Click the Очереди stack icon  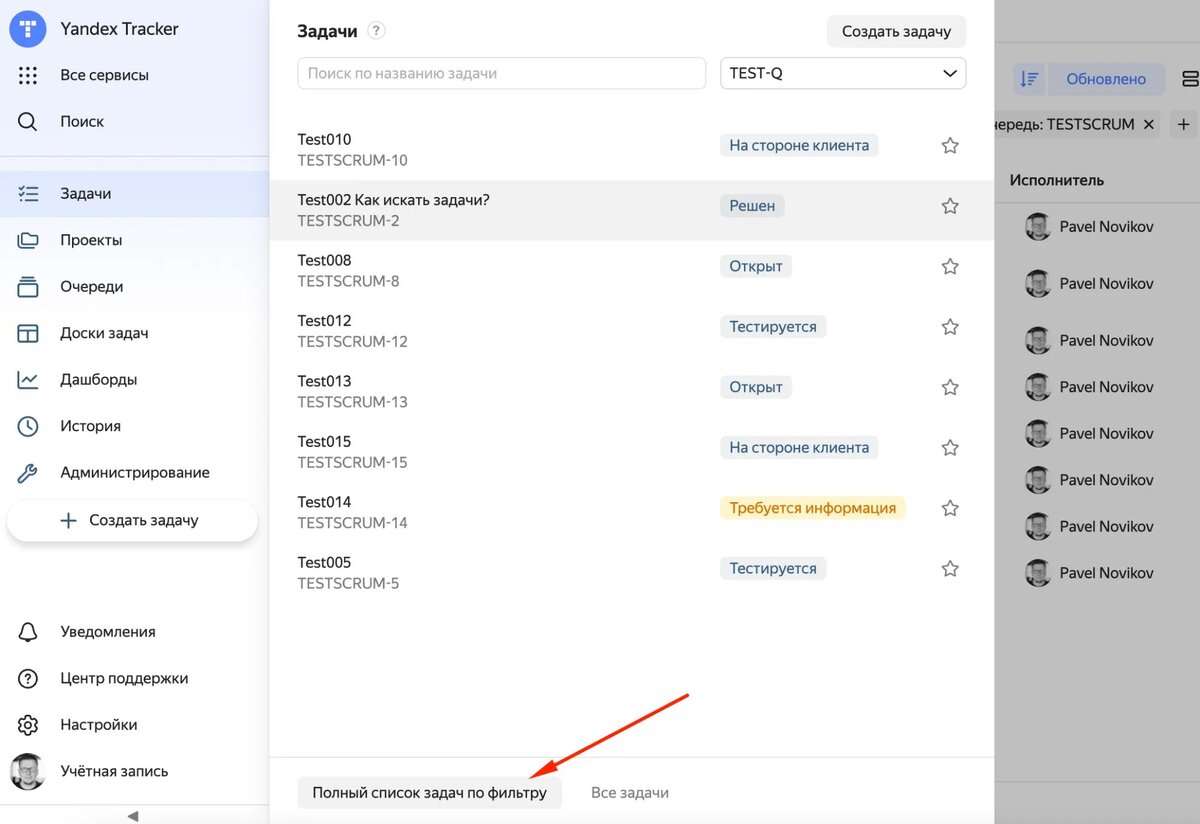(x=28, y=286)
